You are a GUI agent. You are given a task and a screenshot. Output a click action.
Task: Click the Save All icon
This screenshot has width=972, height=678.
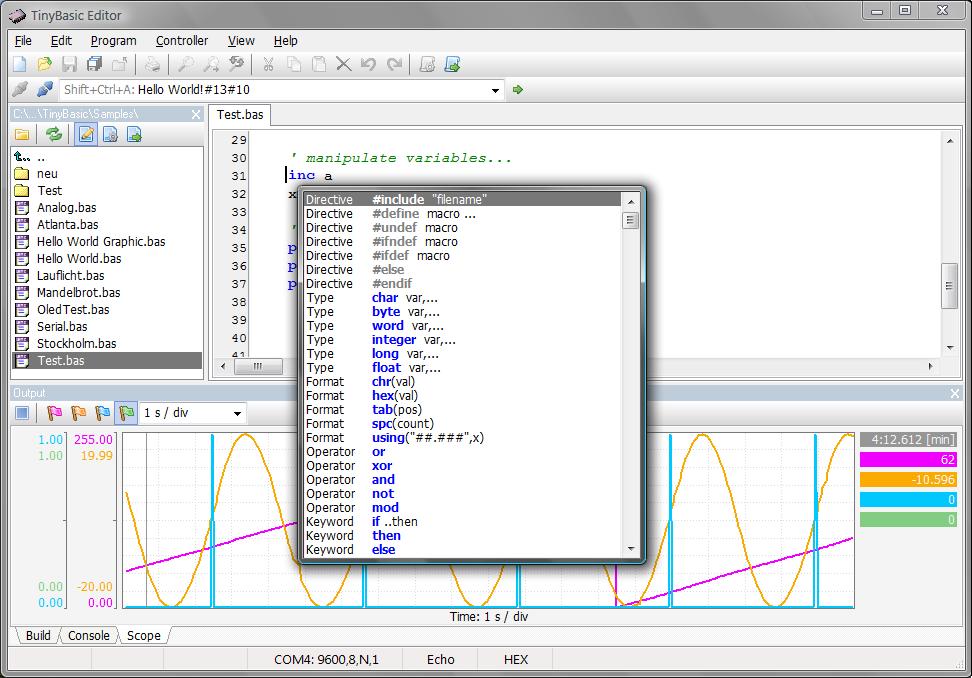point(95,65)
